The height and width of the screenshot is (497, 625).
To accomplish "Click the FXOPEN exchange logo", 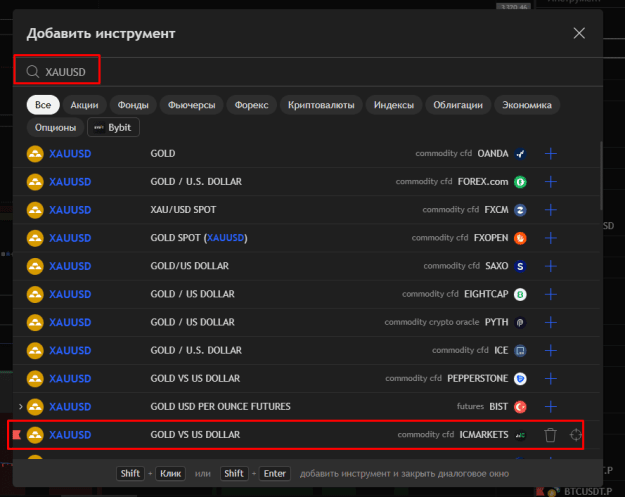I will [x=520, y=238].
